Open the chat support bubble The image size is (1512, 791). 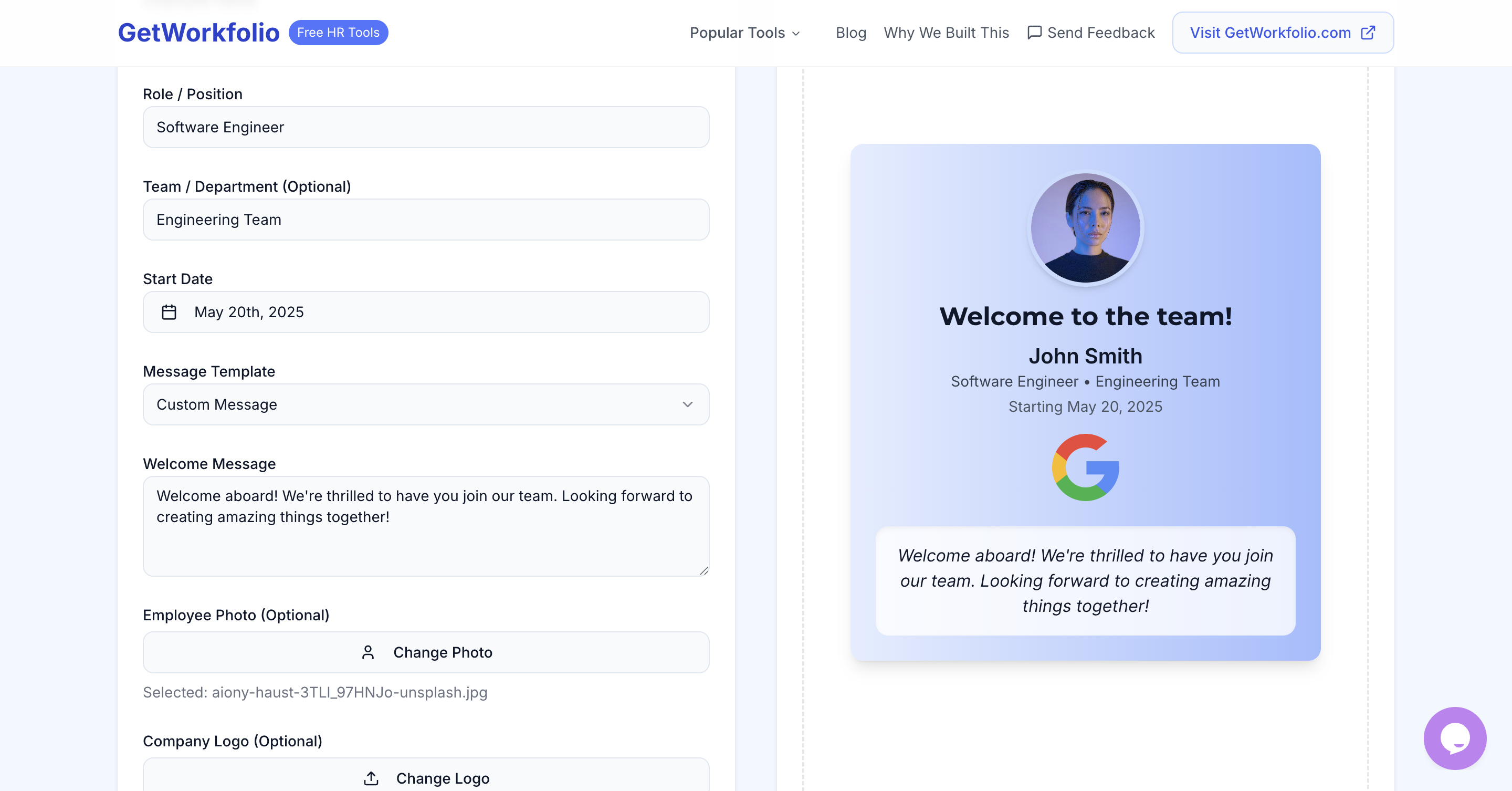[1454, 738]
